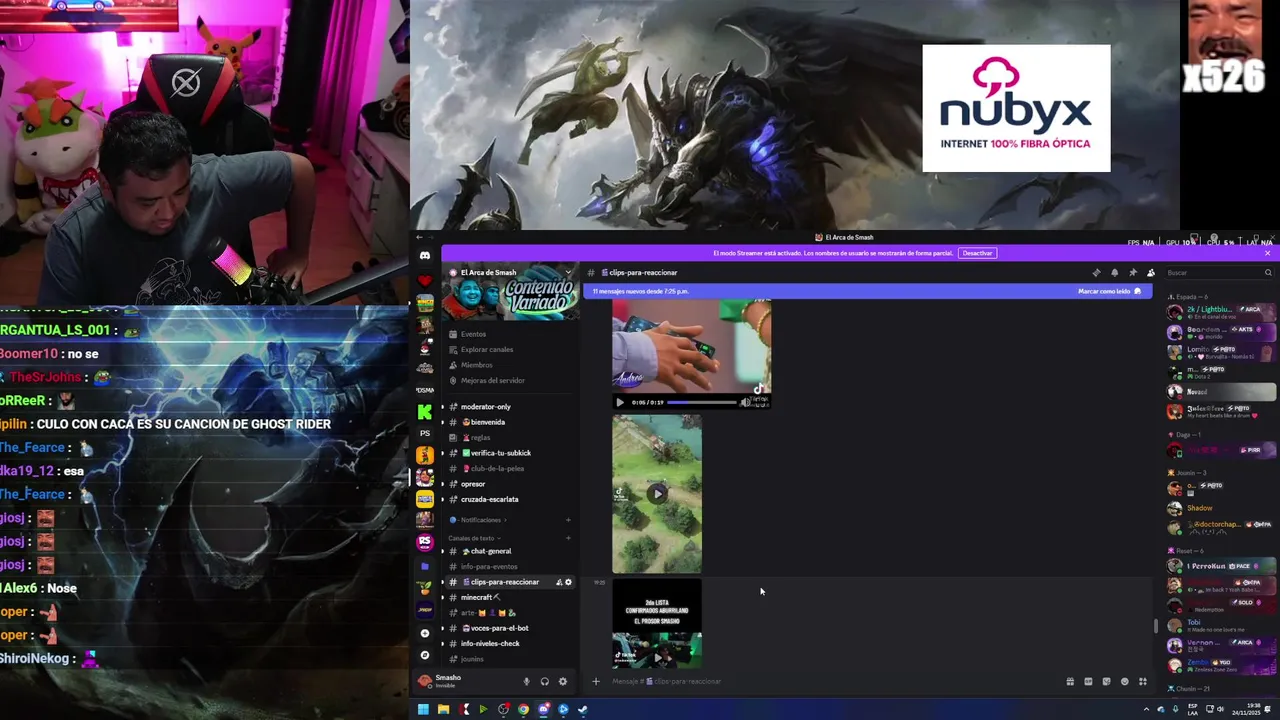Click create invite icon on clips-para-reaccionar channel
Image resolution: width=1280 pixels, height=720 pixels.
559,582
